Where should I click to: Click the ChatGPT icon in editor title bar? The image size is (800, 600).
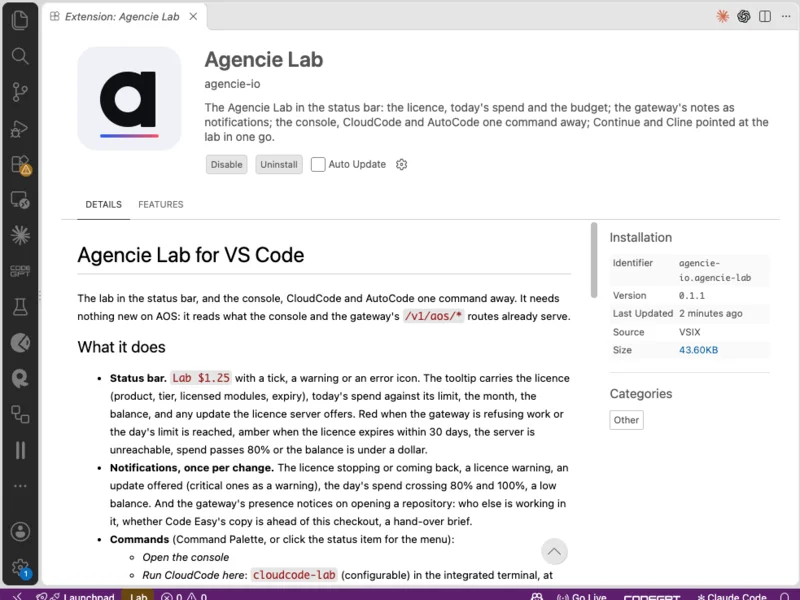[744, 16]
